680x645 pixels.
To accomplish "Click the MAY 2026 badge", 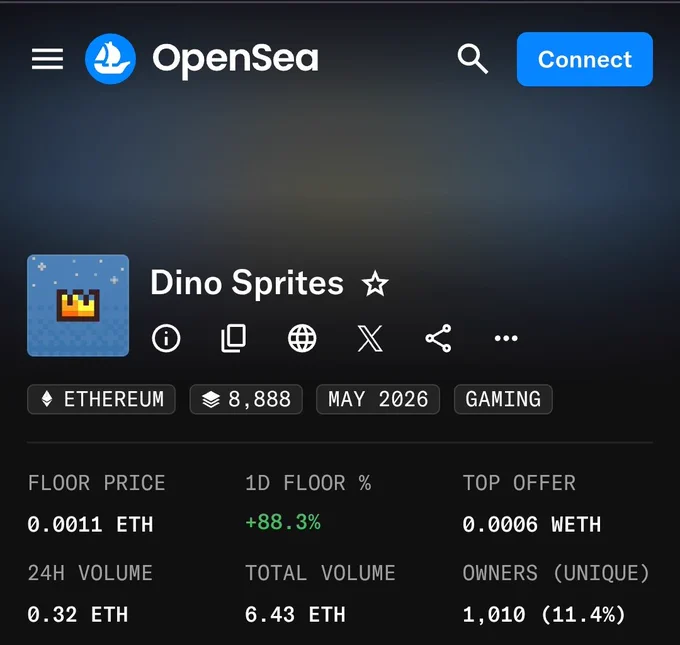I will point(378,399).
